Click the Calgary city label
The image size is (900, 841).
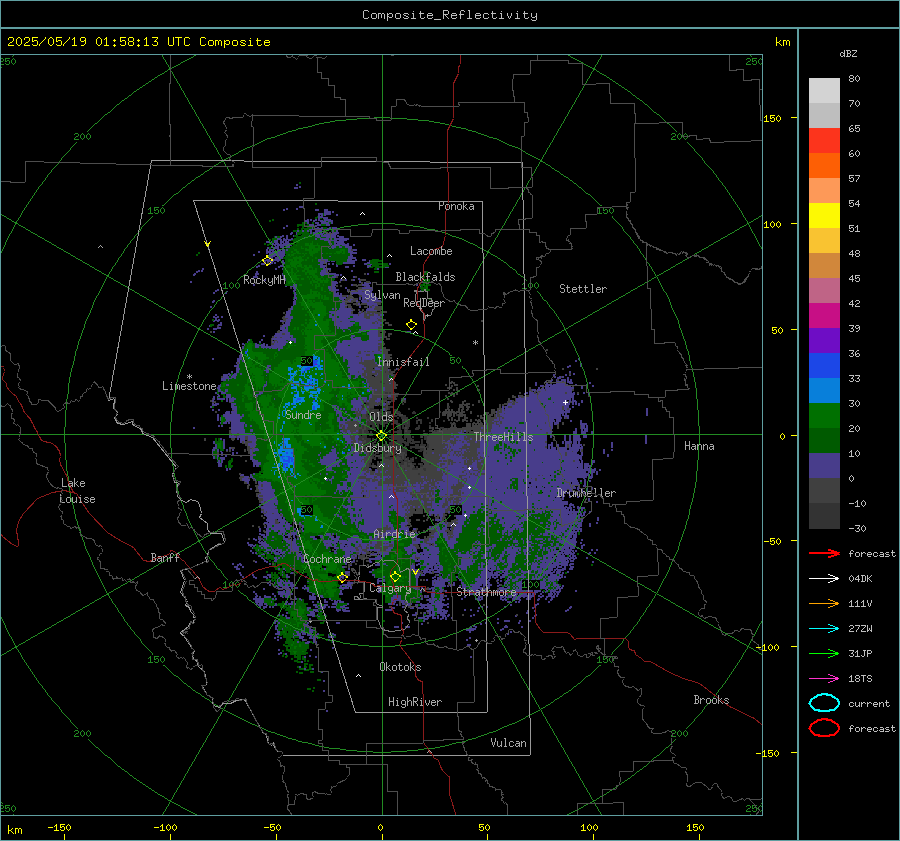[x=390, y=588]
